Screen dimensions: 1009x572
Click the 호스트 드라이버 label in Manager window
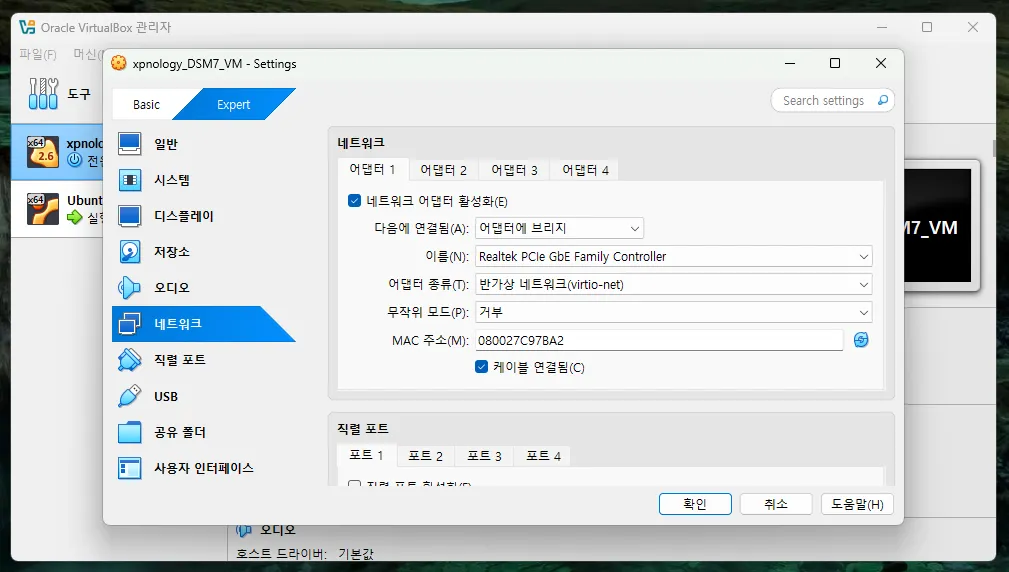(281, 553)
